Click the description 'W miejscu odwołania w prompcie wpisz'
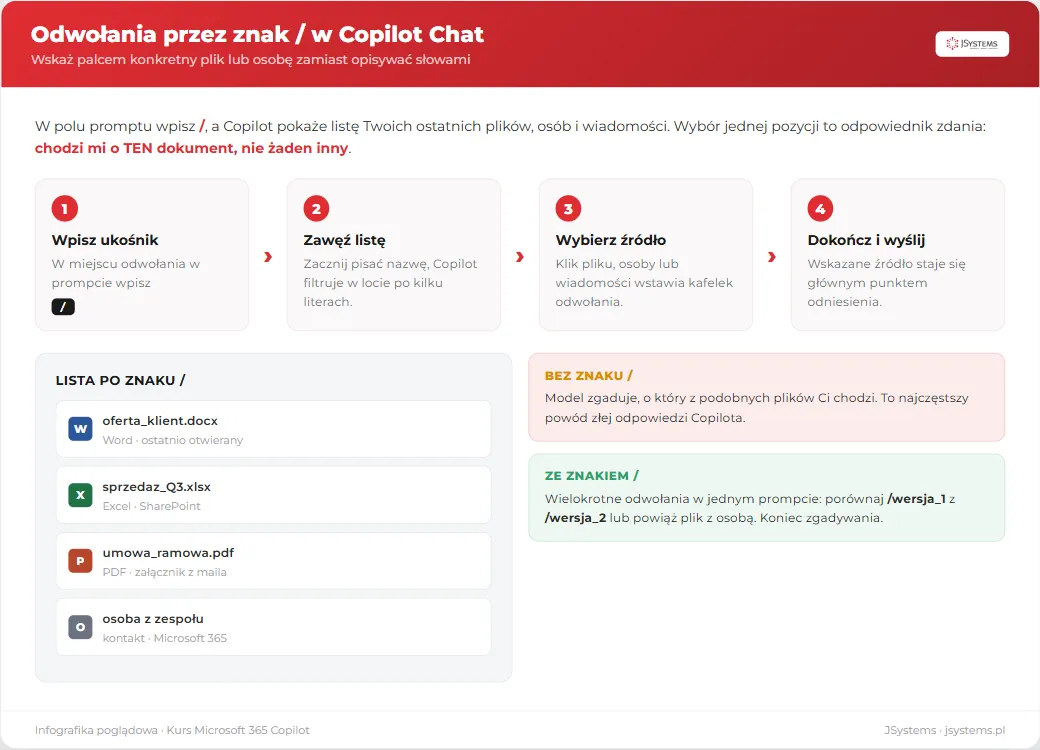The image size is (1040, 750). pyautogui.click(x=125, y=273)
